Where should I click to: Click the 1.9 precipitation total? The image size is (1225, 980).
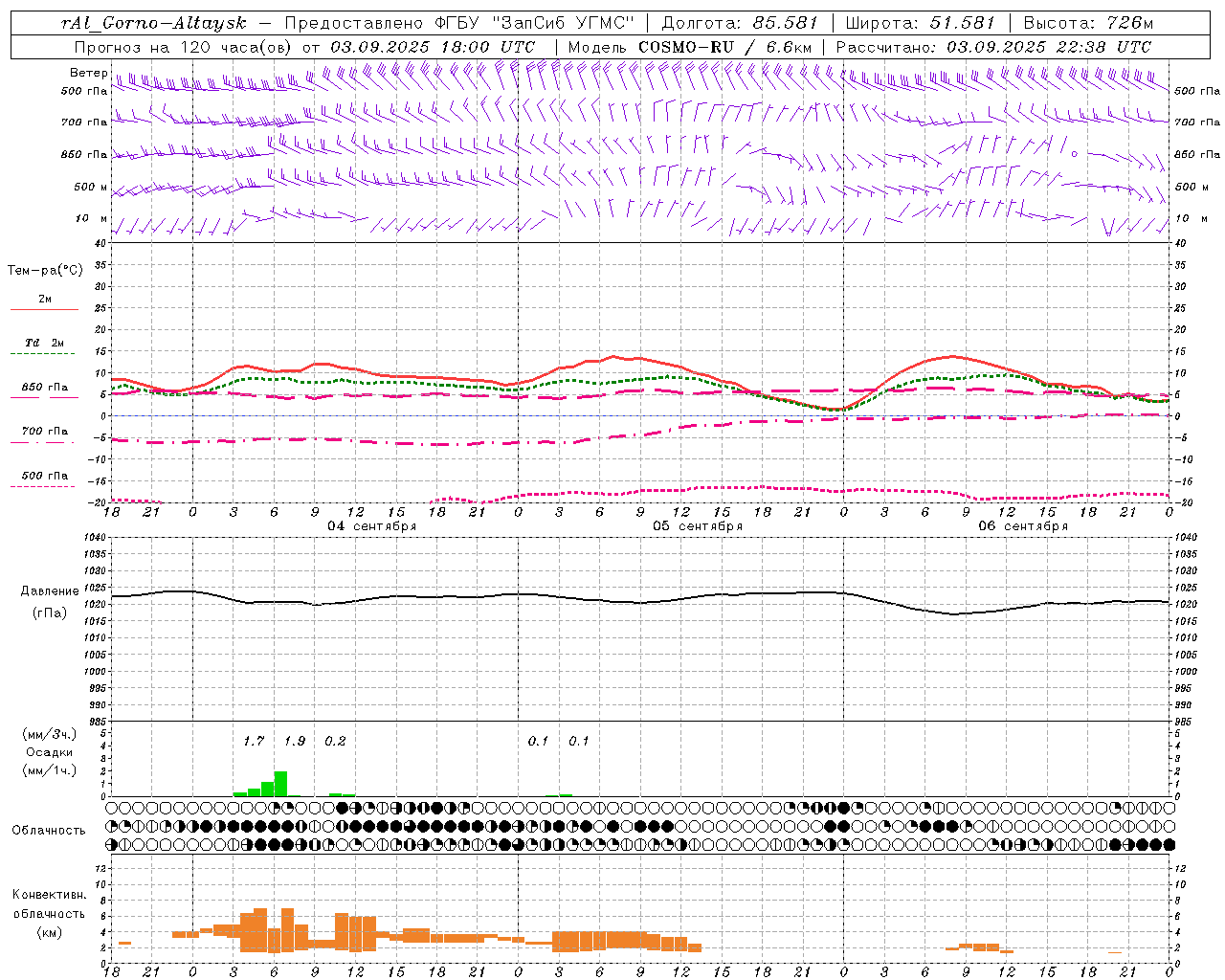pos(295,742)
